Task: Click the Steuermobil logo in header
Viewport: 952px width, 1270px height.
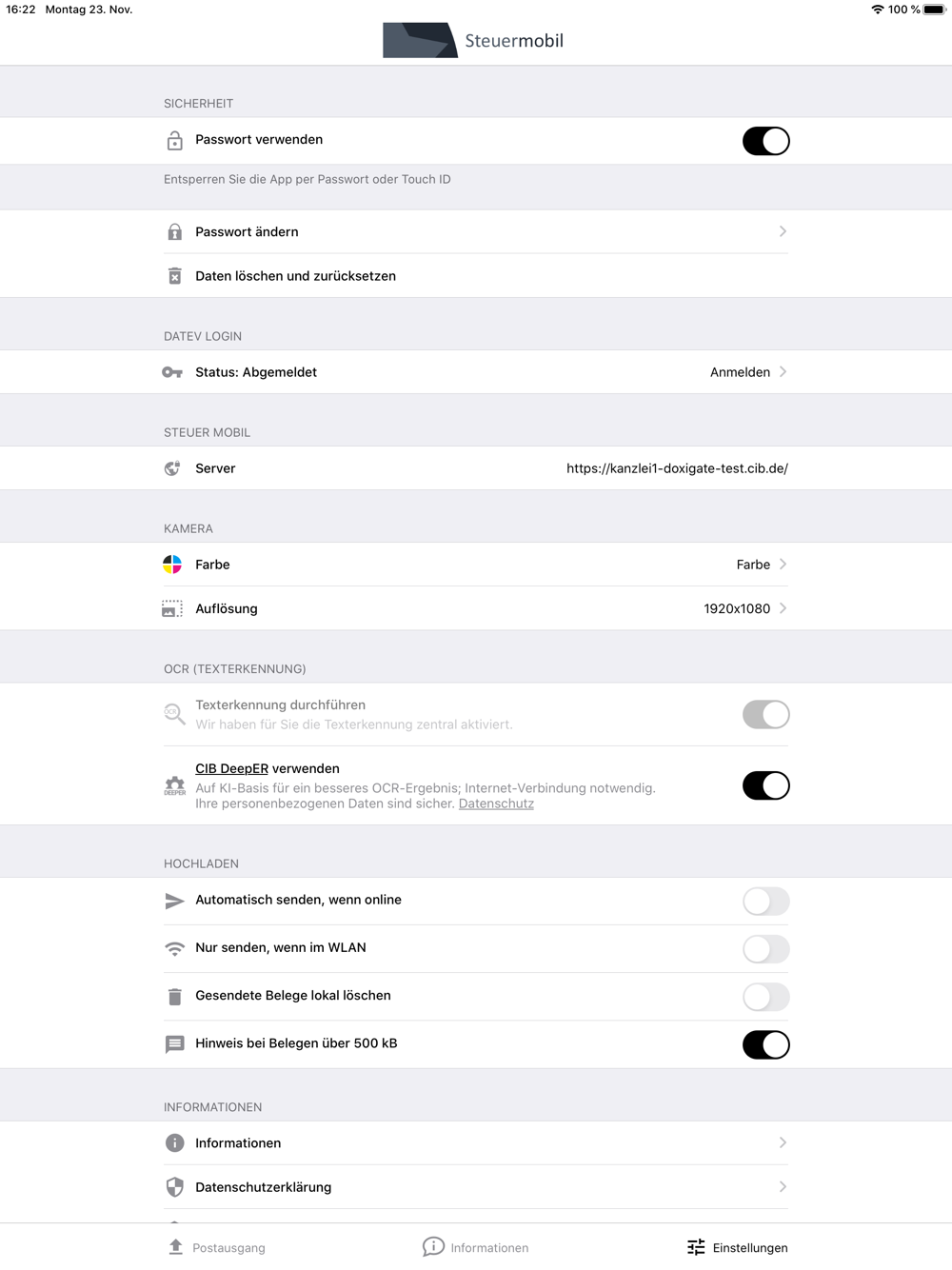Action: pyautogui.click(x=473, y=40)
